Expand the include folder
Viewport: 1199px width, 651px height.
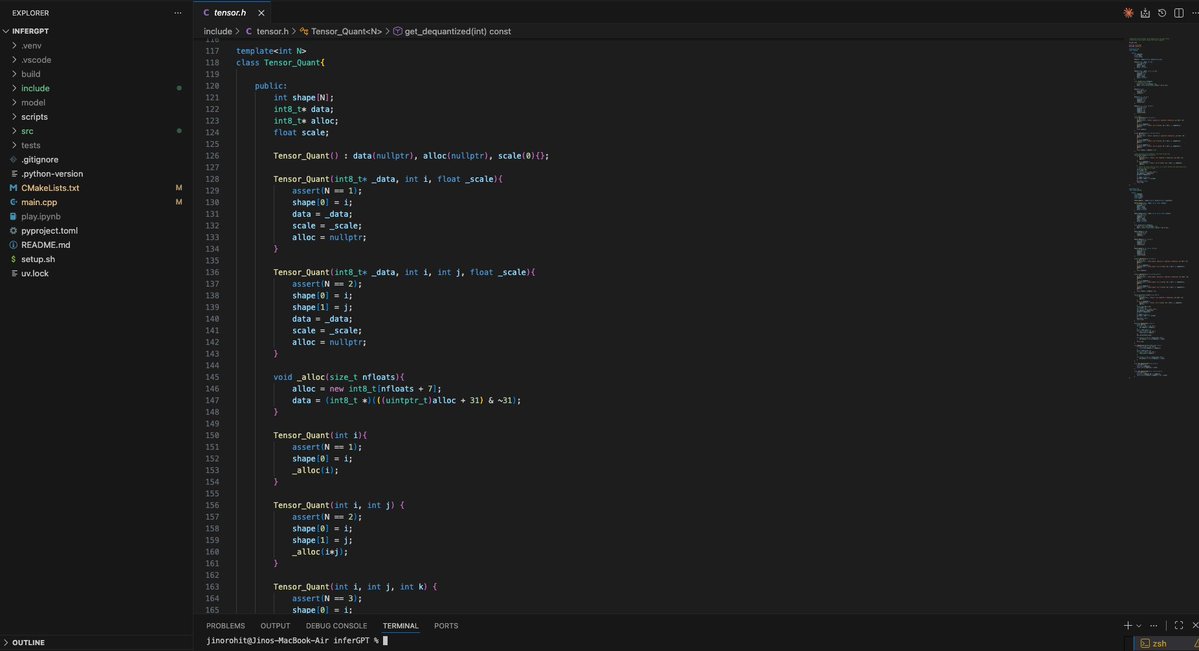coord(35,88)
